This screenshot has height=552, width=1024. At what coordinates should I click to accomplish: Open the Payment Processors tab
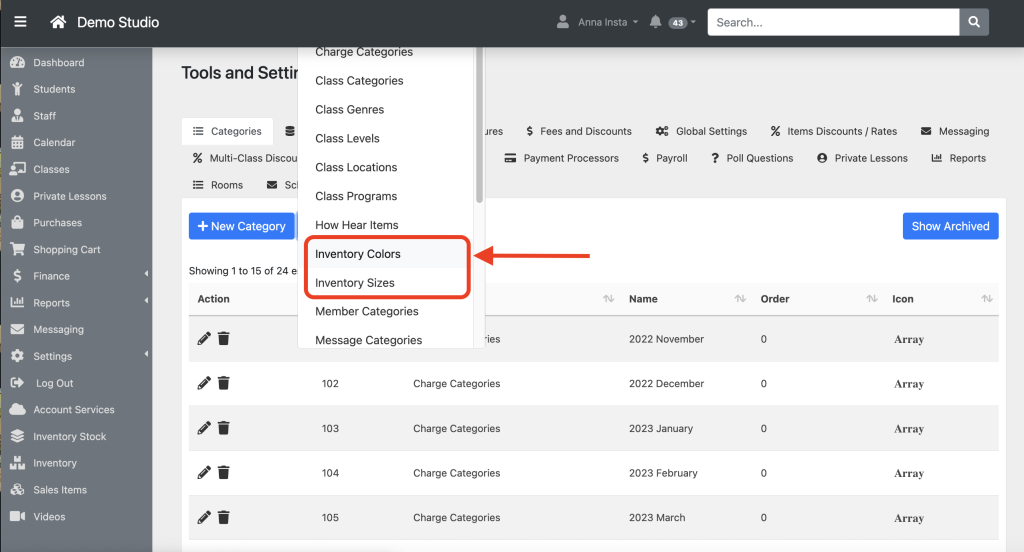click(x=562, y=158)
